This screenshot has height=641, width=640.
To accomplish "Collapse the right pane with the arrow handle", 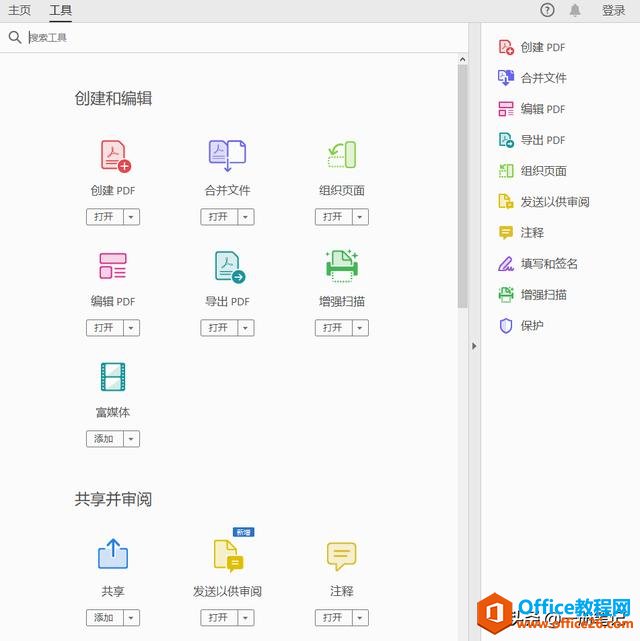I will [x=474, y=346].
